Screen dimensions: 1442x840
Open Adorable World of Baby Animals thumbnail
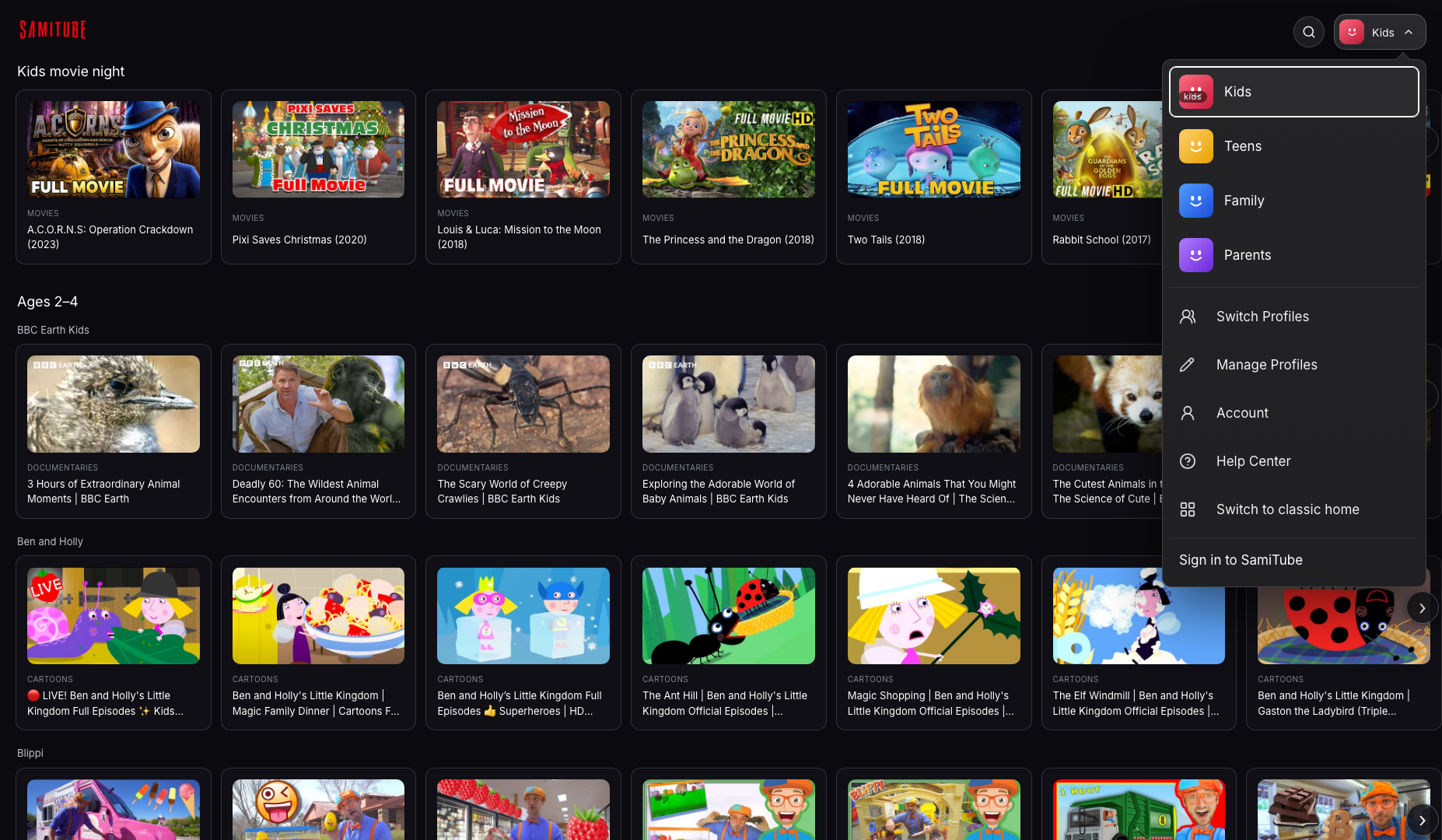(x=729, y=404)
